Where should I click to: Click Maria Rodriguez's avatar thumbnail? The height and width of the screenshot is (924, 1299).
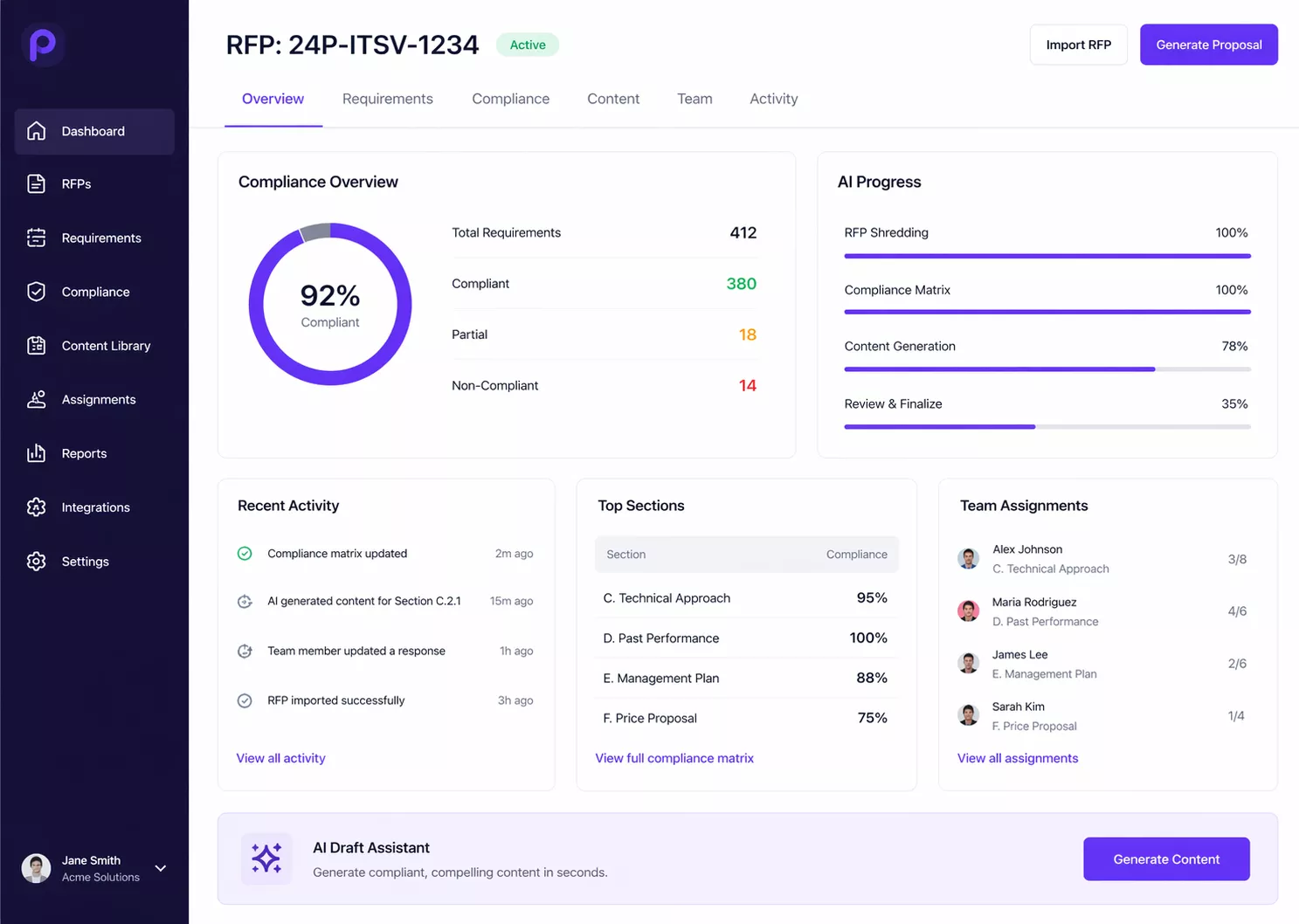tap(968, 611)
